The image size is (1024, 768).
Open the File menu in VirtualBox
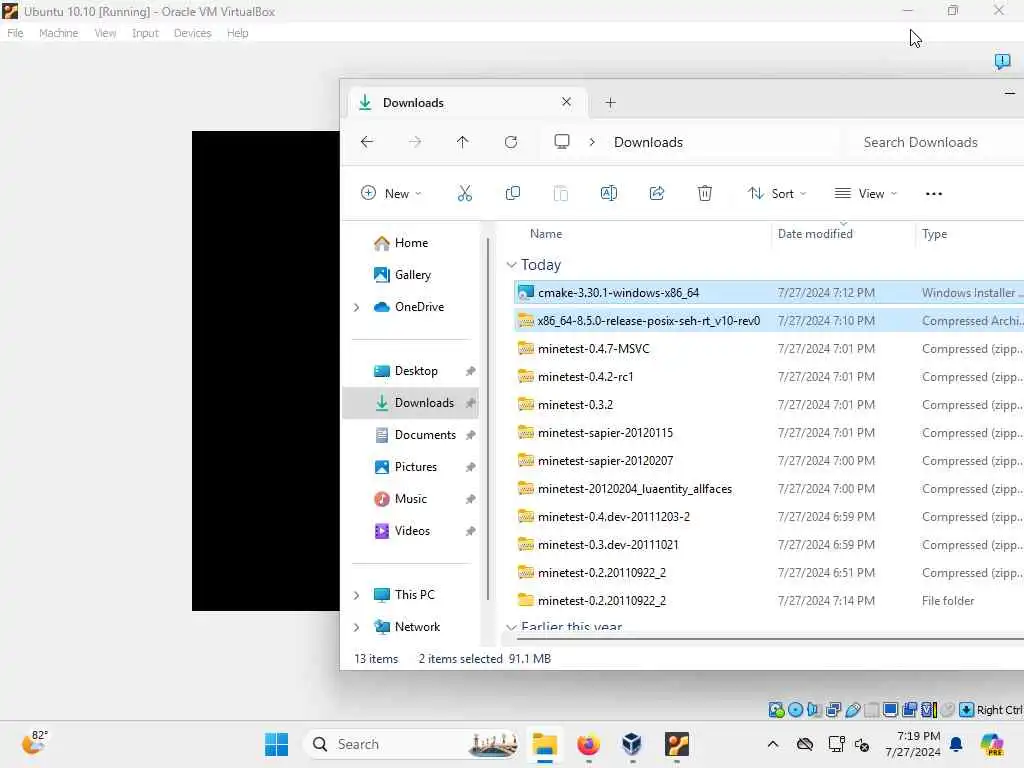[15, 33]
